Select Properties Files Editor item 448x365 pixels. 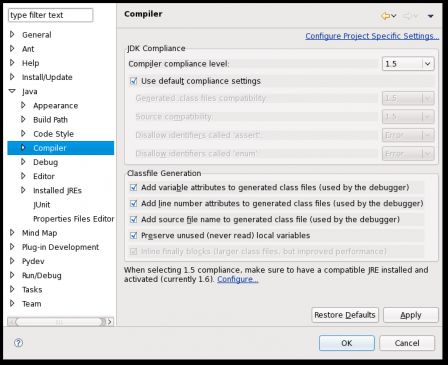pos(73,219)
